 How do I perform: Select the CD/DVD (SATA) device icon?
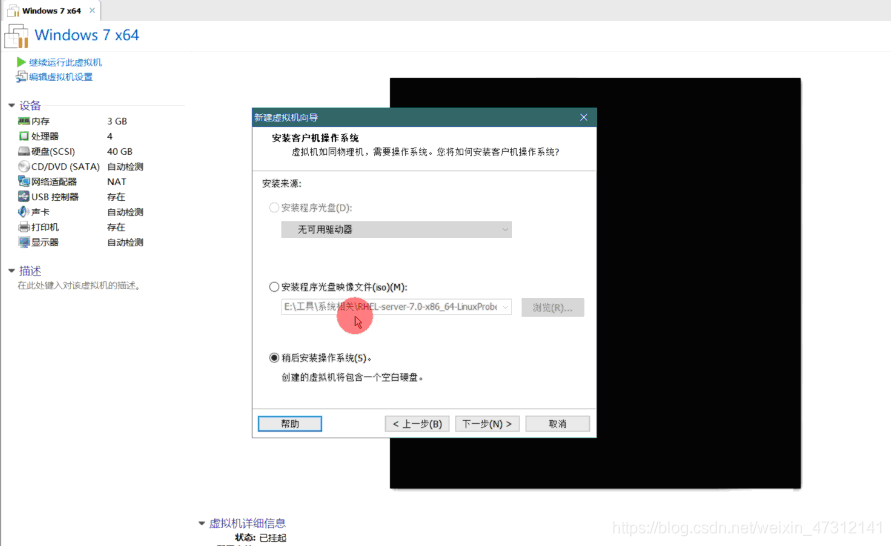[23, 166]
